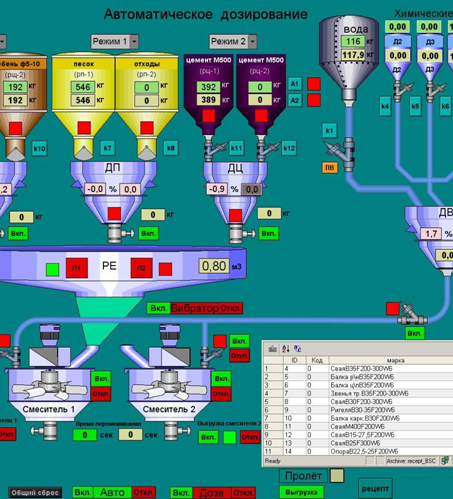The width and height of the screenshot is (453, 499).
Task: Select recipe row СваяМ400F200W6
Action: (358, 427)
